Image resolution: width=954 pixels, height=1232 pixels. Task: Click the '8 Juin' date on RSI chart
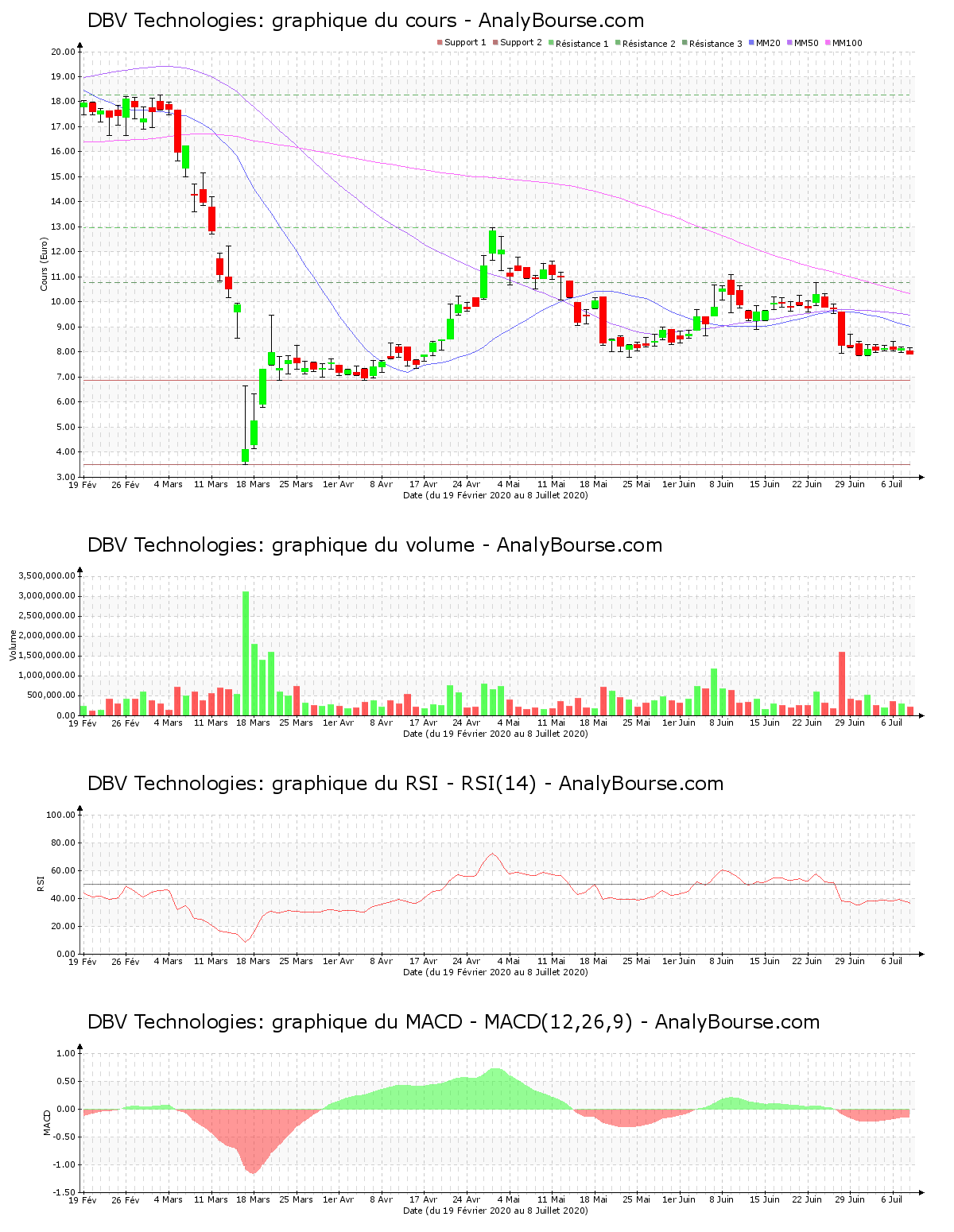[722, 961]
